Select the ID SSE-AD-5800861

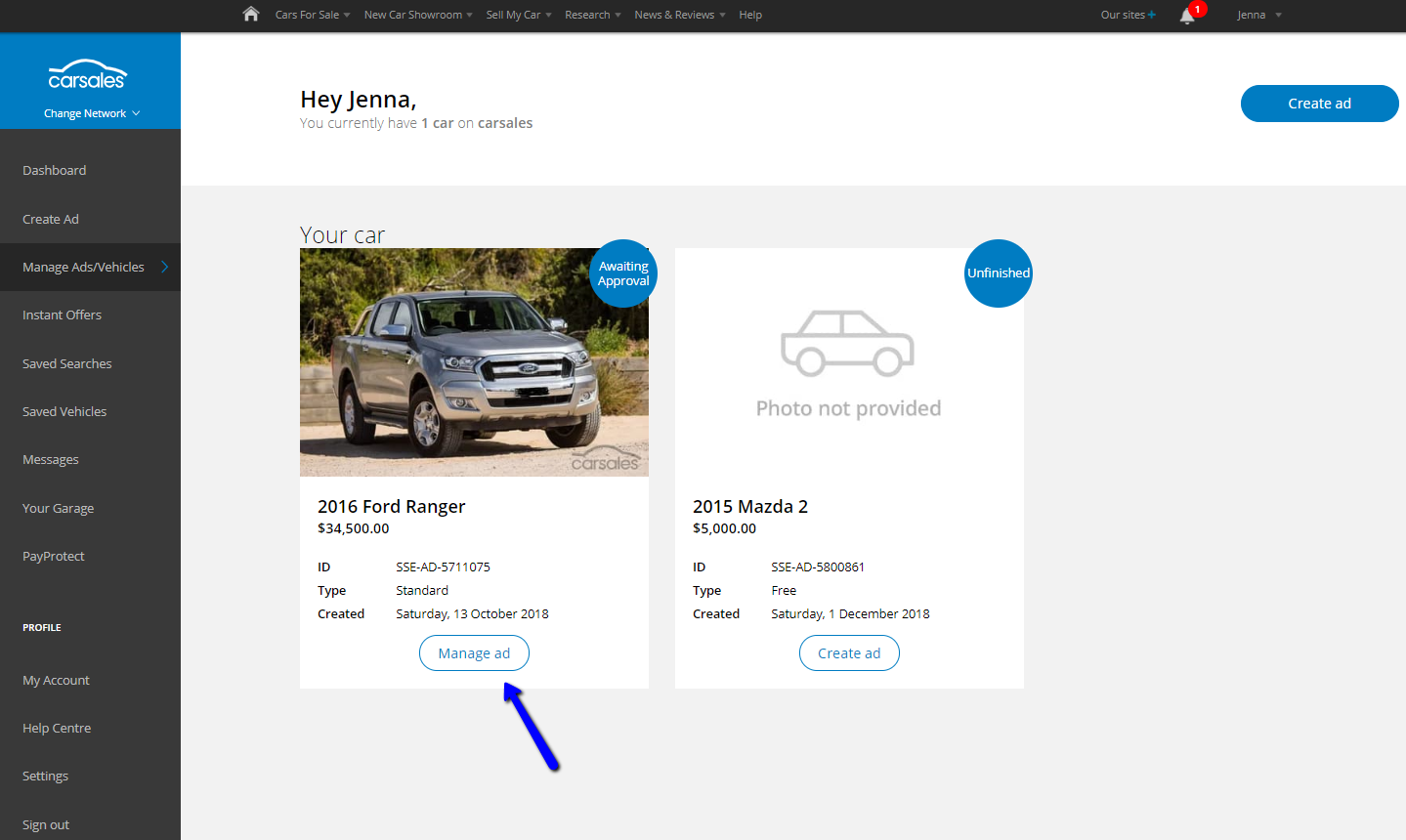click(818, 567)
